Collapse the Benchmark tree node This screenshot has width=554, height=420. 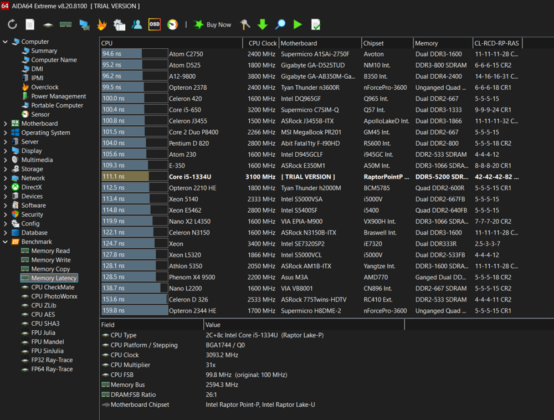[5, 242]
